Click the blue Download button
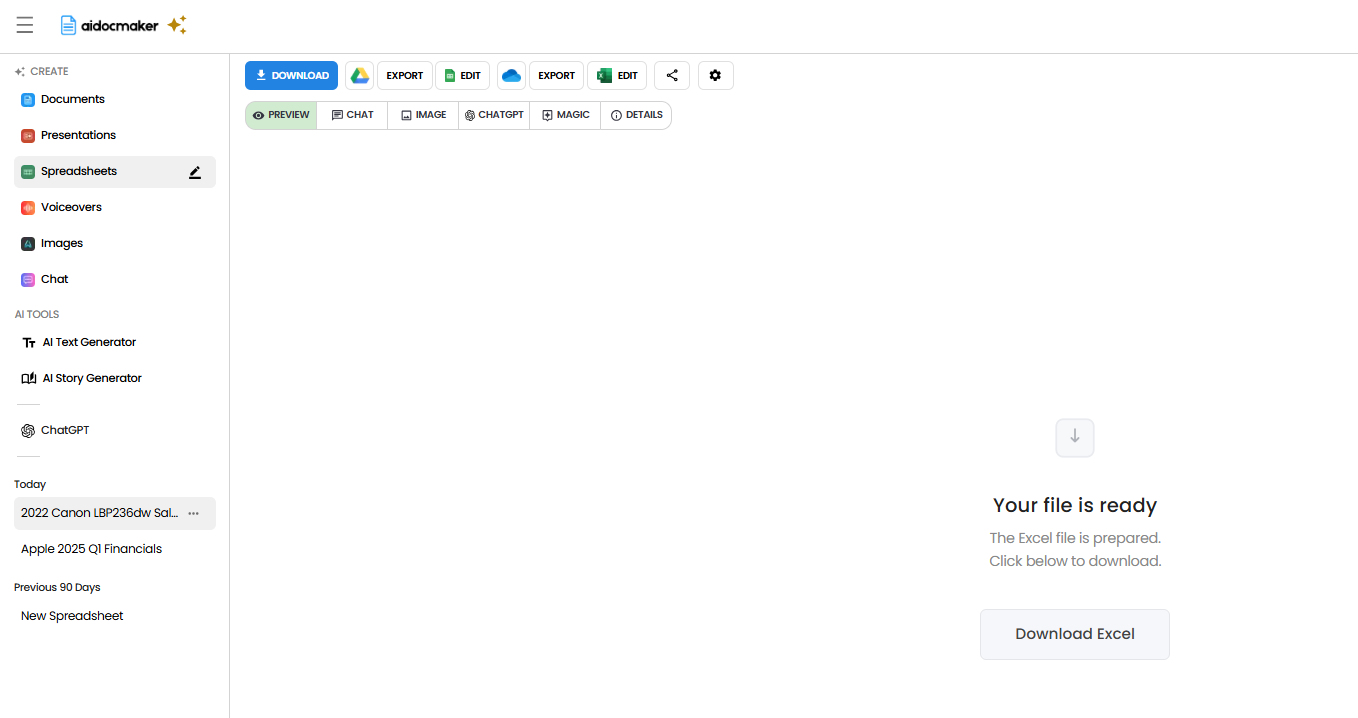The width and height of the screenshot is (1358, 718). coord(291,75)
